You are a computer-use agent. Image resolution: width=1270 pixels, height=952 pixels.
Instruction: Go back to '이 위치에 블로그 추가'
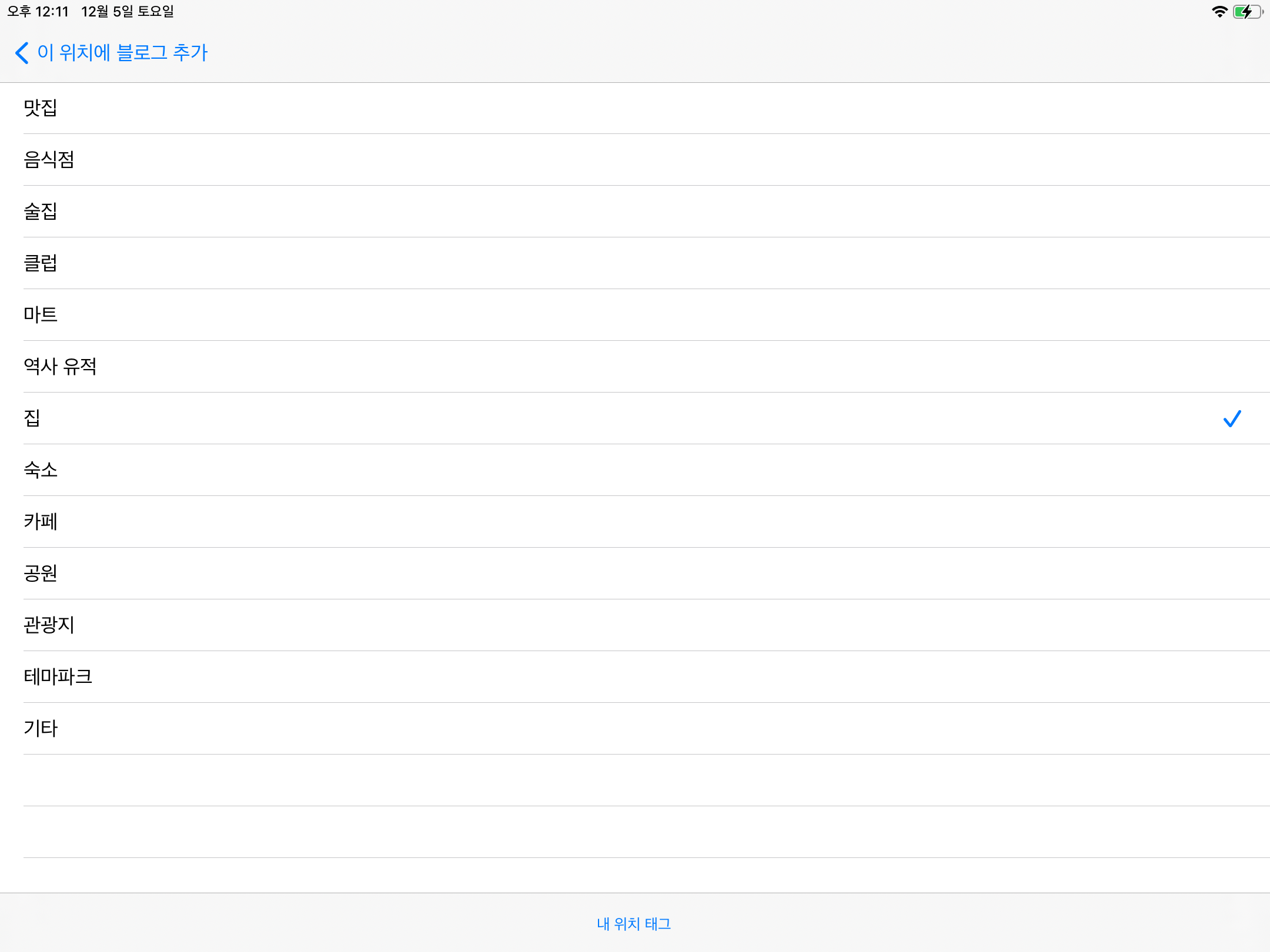[122, 53]
